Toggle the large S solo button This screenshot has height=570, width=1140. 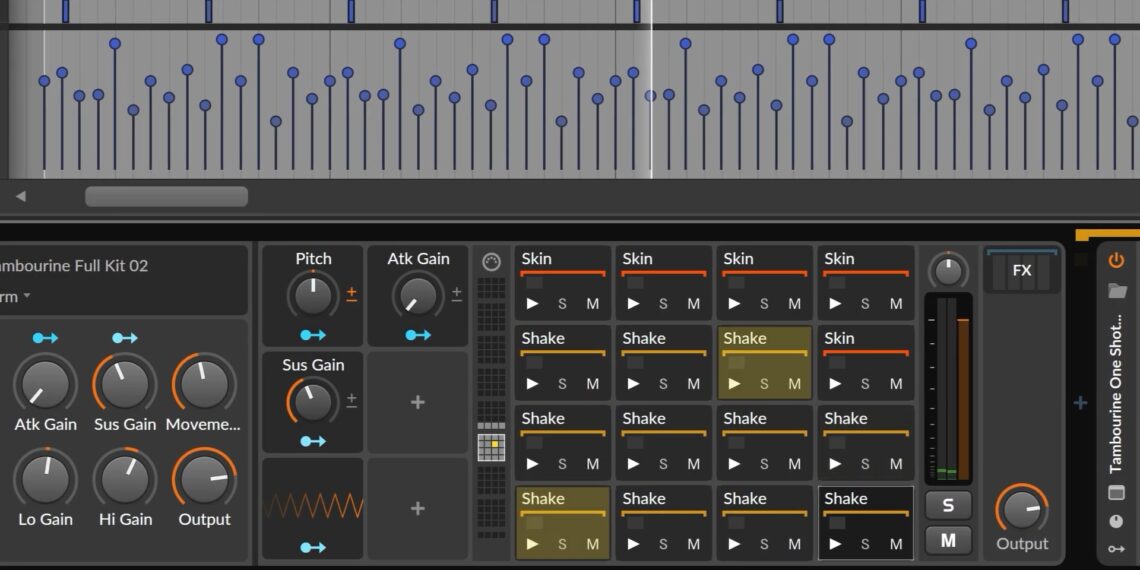948,505
